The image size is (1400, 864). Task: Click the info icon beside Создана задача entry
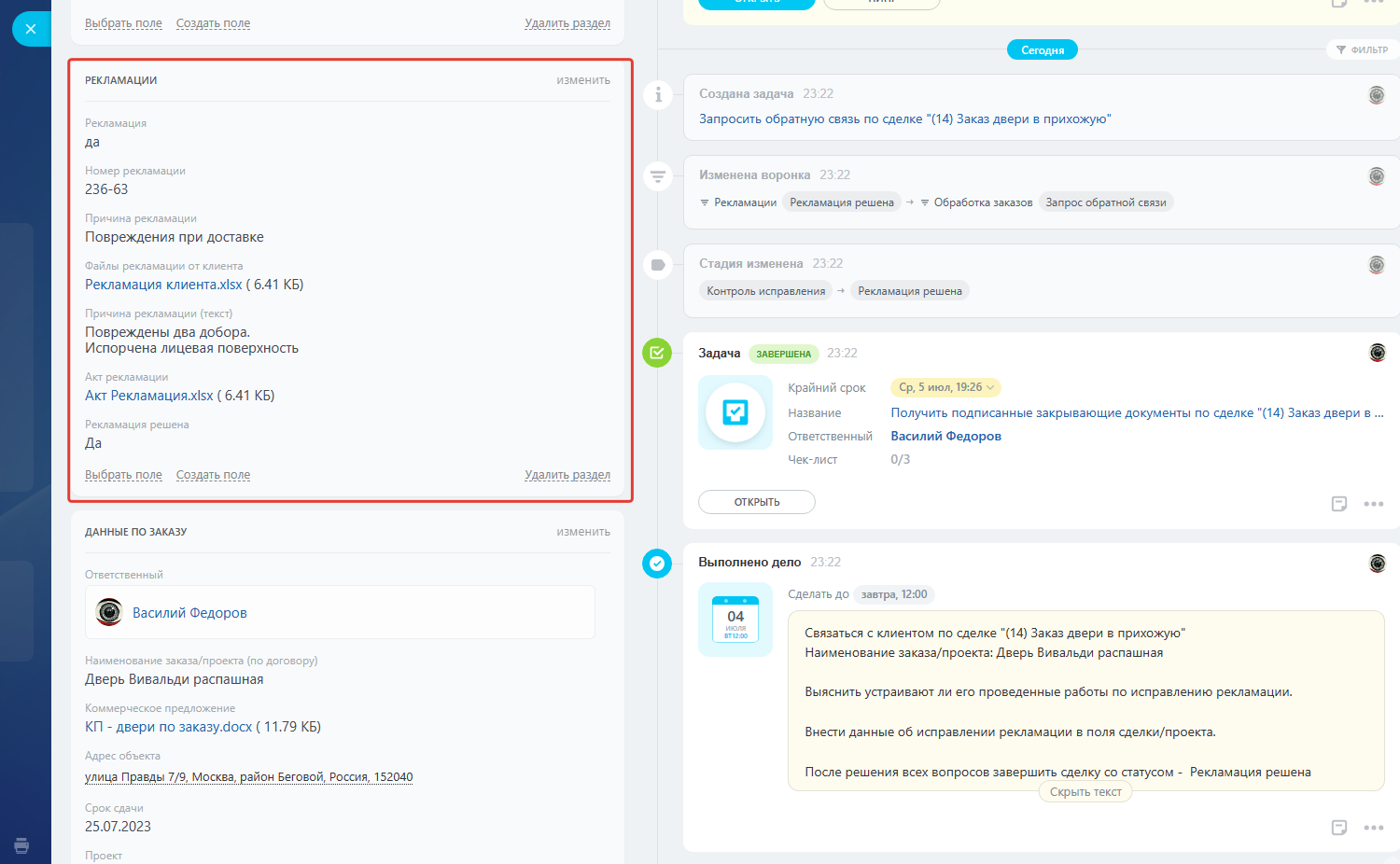tap(658, 94)
